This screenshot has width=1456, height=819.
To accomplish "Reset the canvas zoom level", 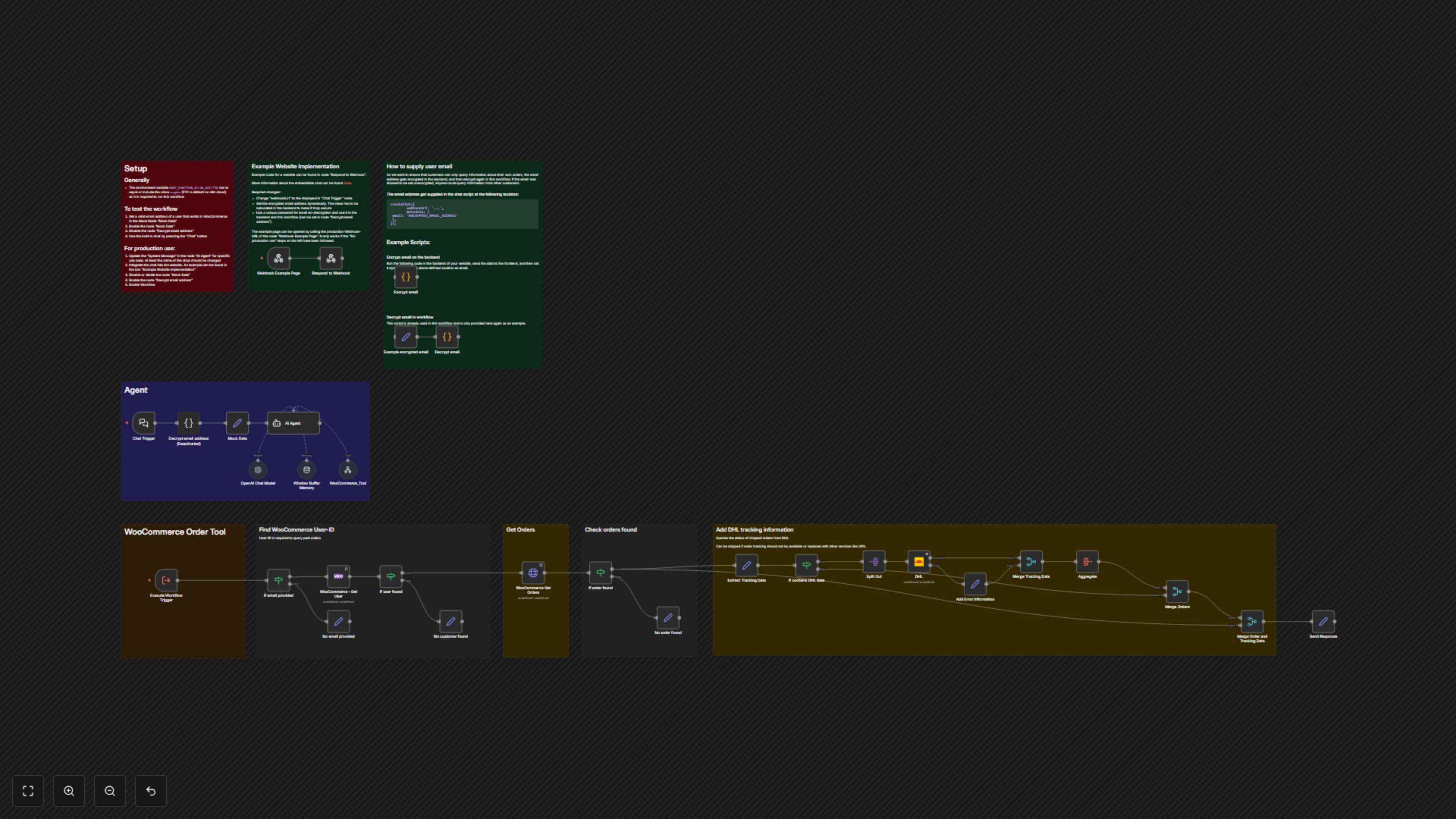I will (x=151, y=791).
